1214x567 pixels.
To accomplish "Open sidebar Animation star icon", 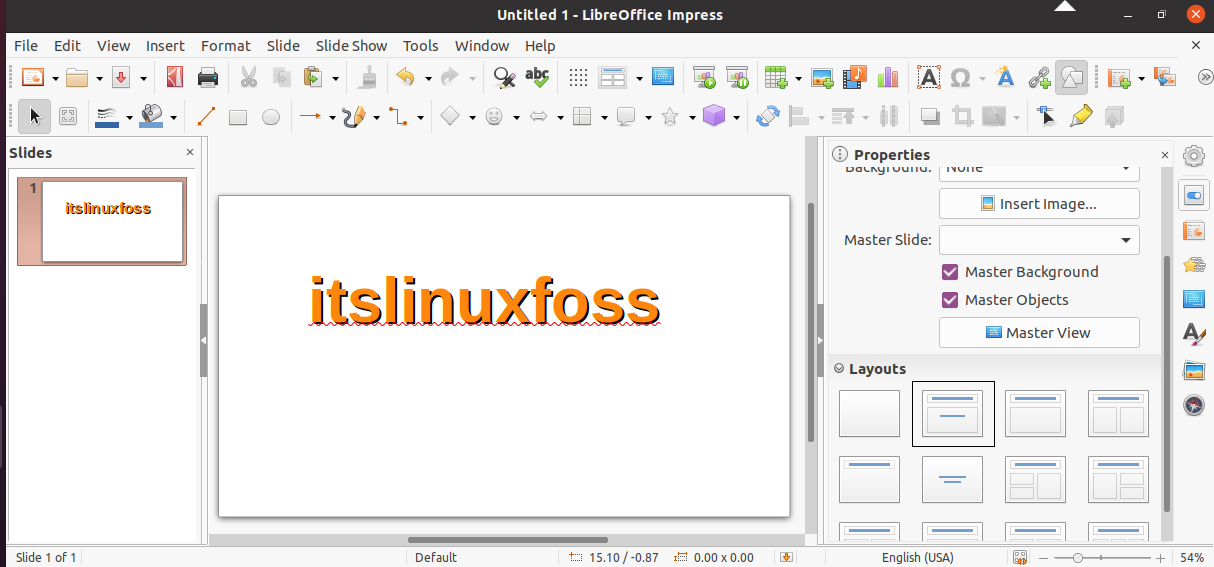I will [1194, 265].
